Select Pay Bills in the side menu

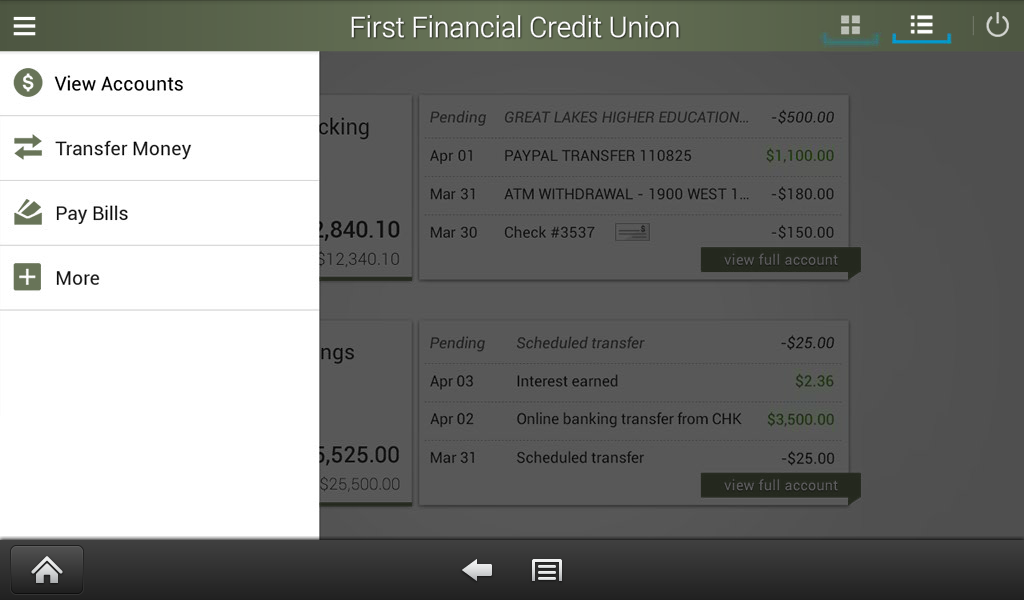[94, 212]
